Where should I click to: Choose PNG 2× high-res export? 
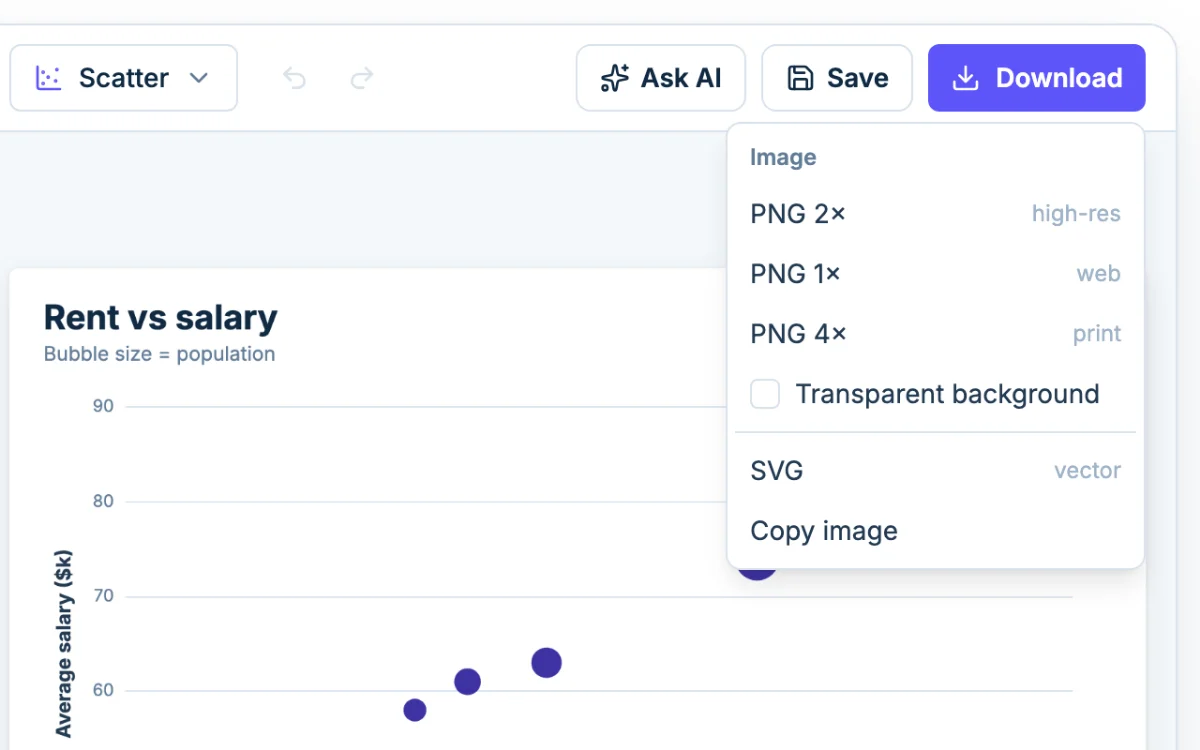935,214
